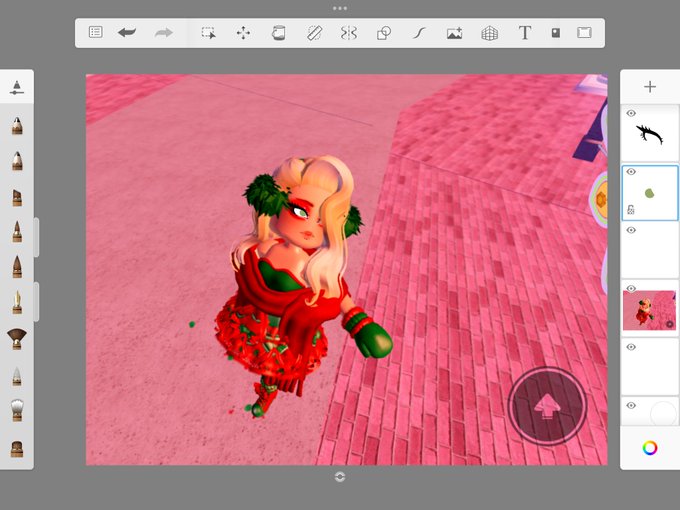Screen dimensions: 680x510
Task: Redo the undone action
Action: click(x=163, y=33)
